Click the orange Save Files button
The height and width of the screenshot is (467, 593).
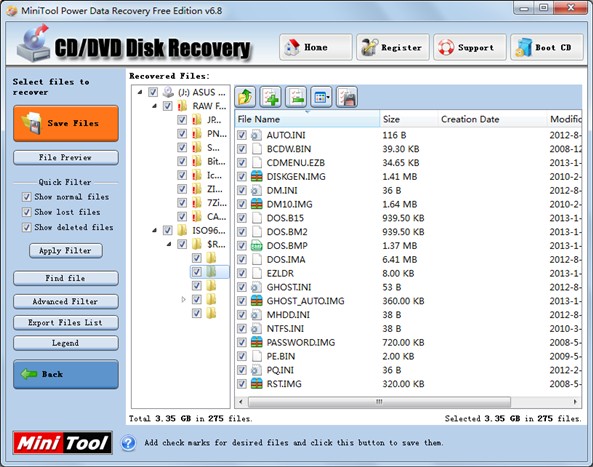[x=66, y=123]
